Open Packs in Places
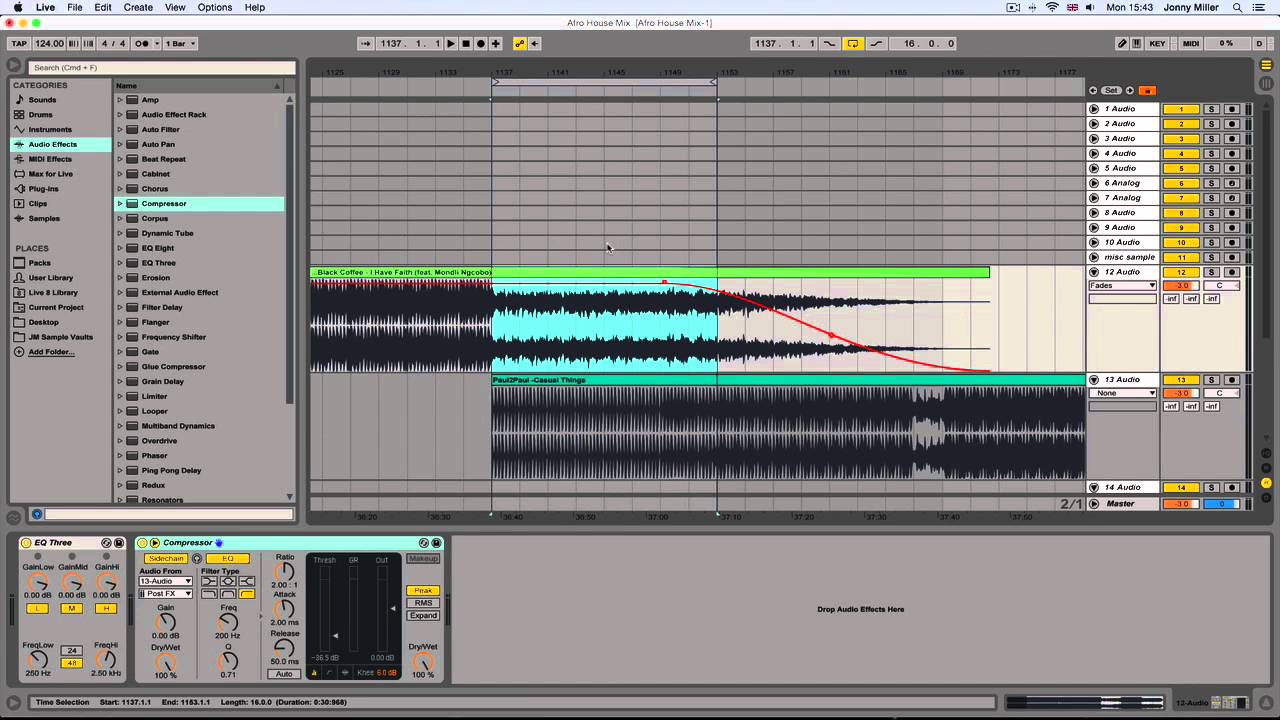 39,263
